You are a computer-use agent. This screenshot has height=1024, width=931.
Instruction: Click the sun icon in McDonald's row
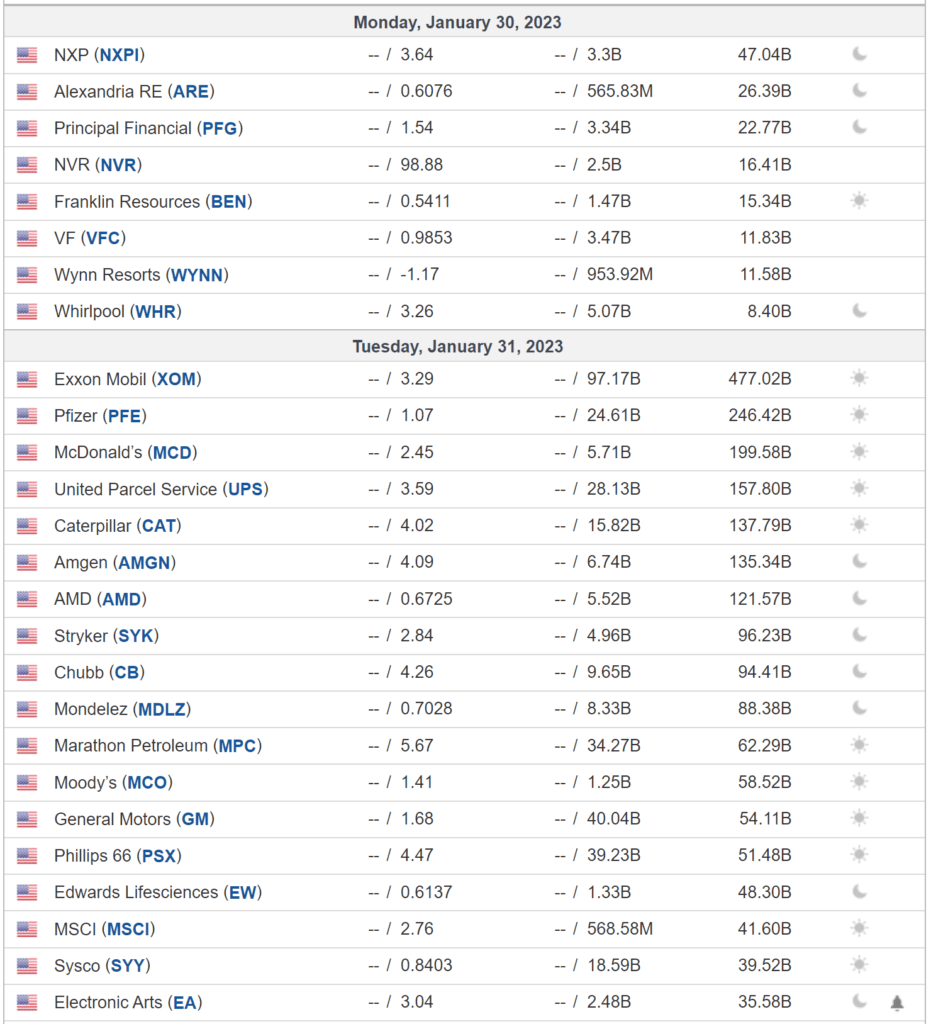860,451
